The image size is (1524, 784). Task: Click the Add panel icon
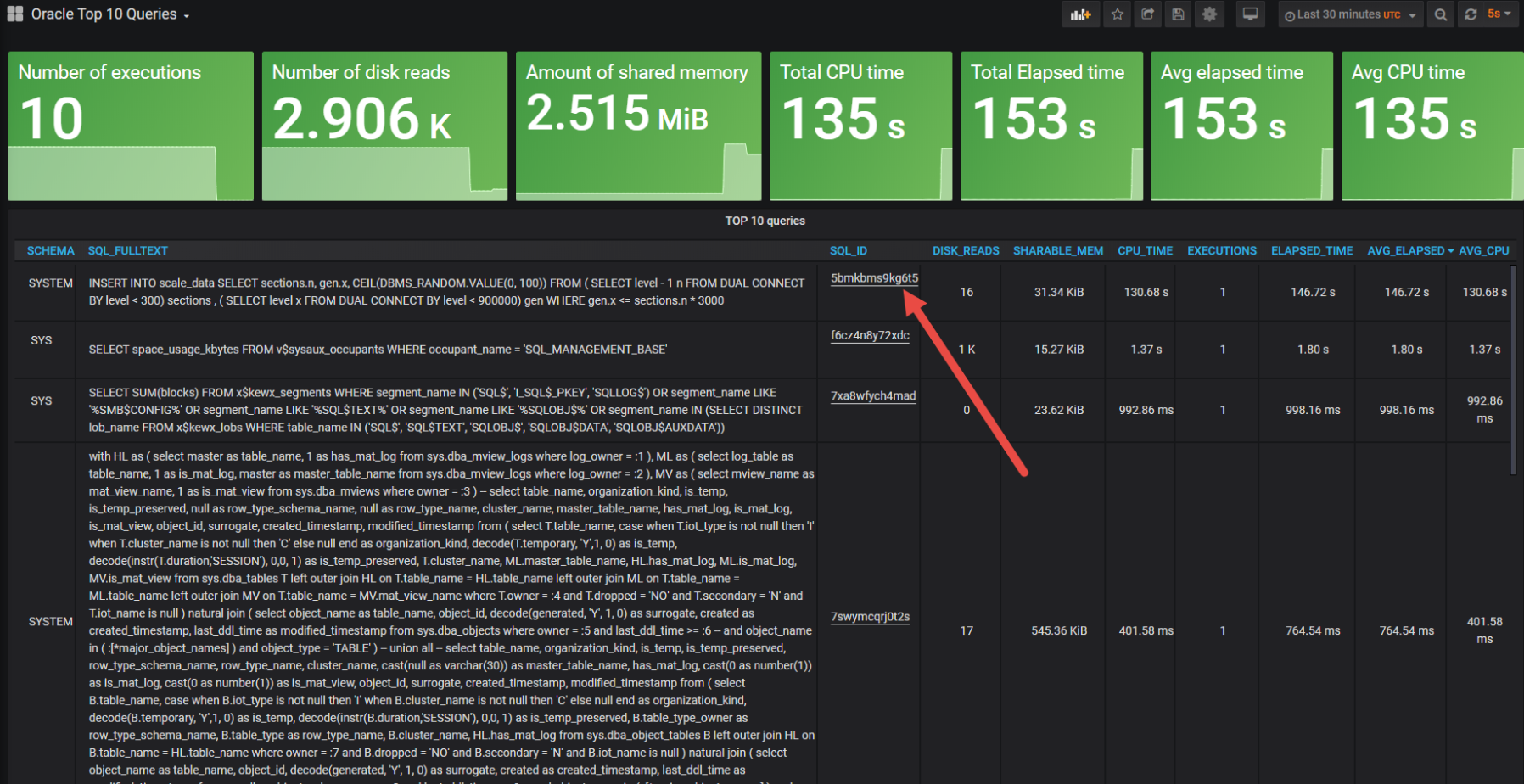(1080, 14)
